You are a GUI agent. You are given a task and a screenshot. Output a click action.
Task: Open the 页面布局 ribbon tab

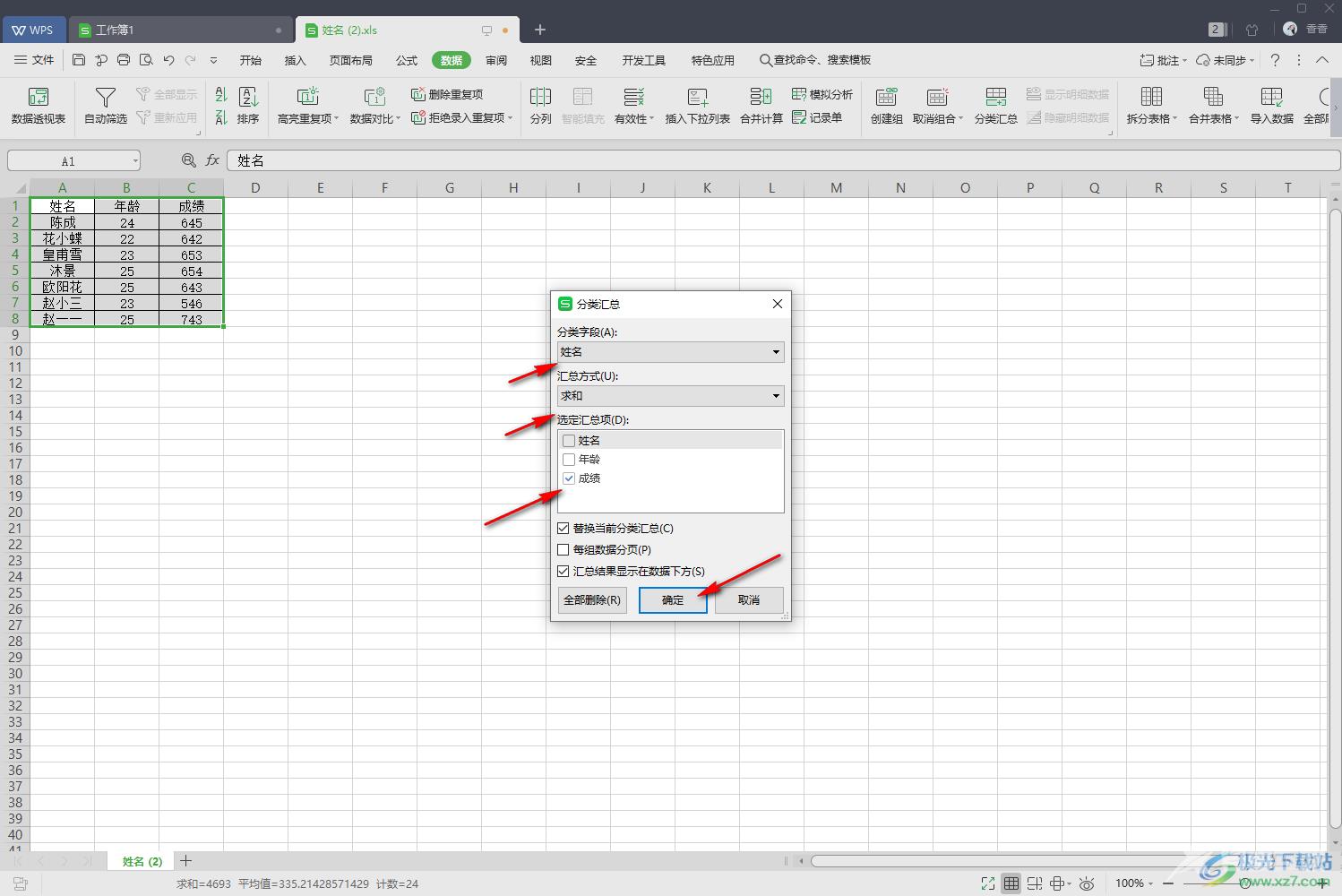[350, 60]
